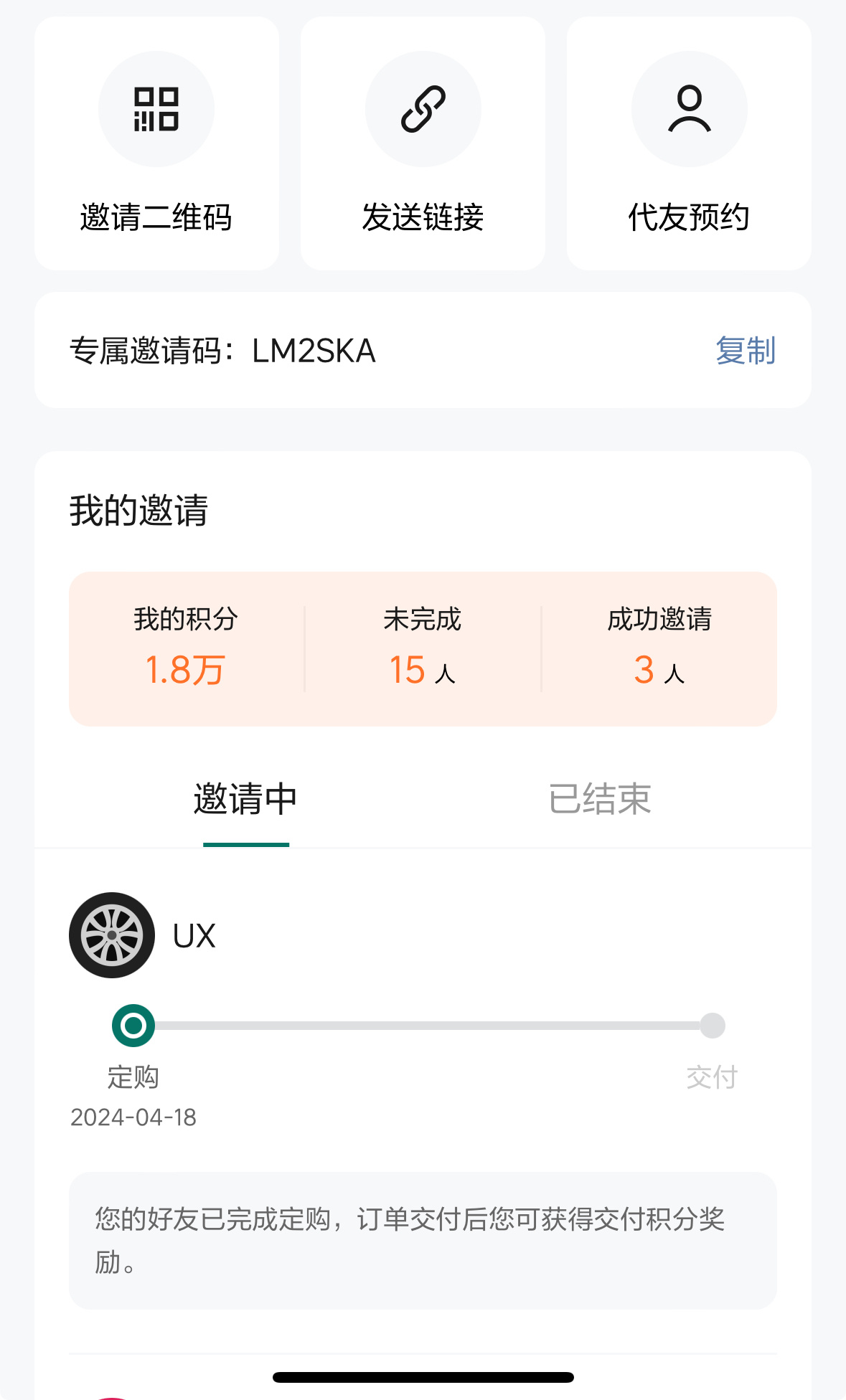Tap the order reward notice message box
Image resolution: width=846 pixels, height=1400 pixels.
point(423,1241)
